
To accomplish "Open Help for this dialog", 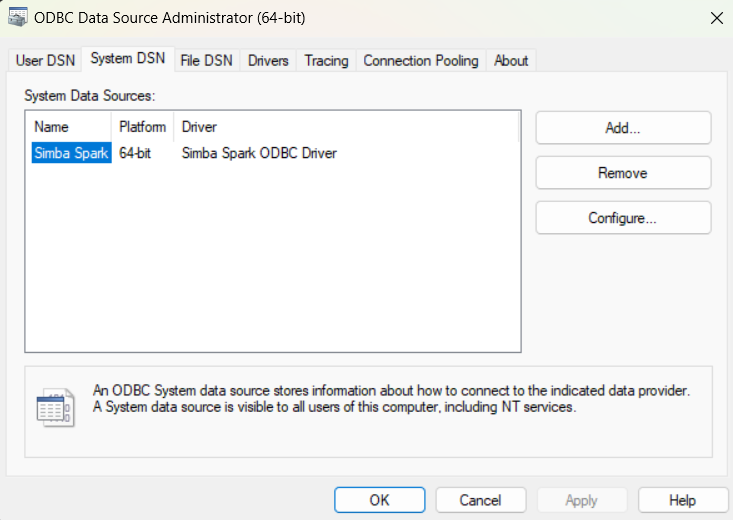I will [x=682, y=500].
